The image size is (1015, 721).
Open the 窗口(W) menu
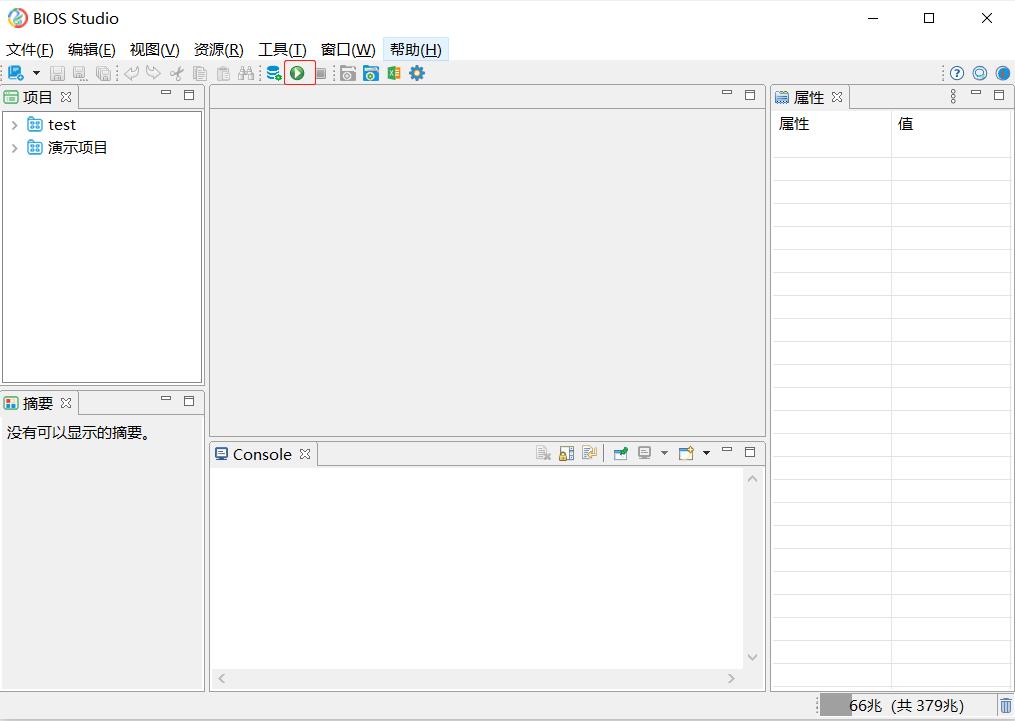pyautogui.click(x=348, y=50)
